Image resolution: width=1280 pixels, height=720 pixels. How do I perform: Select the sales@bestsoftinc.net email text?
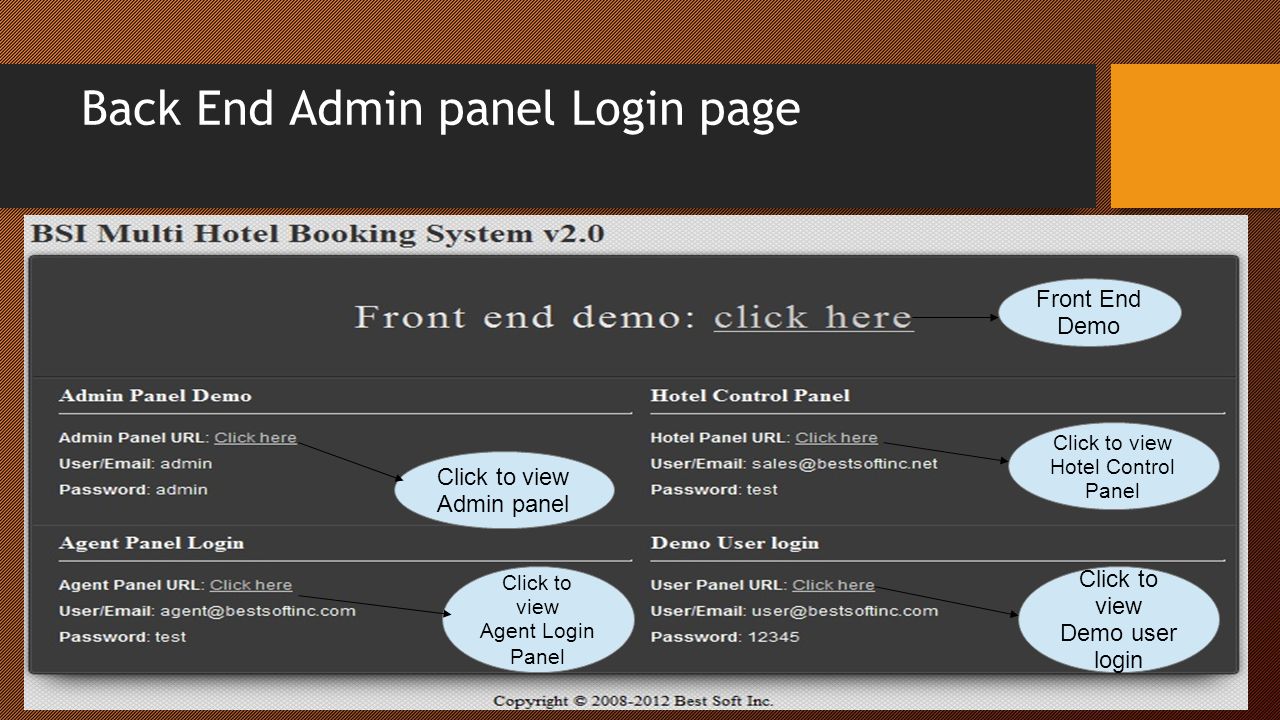(845, 464)
